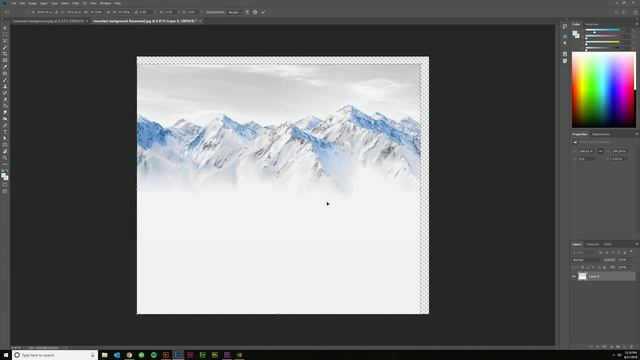Viewport: 640px width, 360px height.
Task: Toggle lock transparent pixels in Layers panel
Action: (582, 267)
